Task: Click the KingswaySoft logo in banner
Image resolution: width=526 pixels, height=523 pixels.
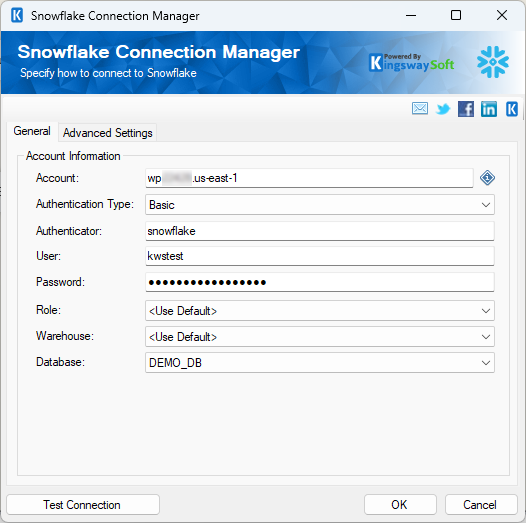Action: [x=412, y=62]
